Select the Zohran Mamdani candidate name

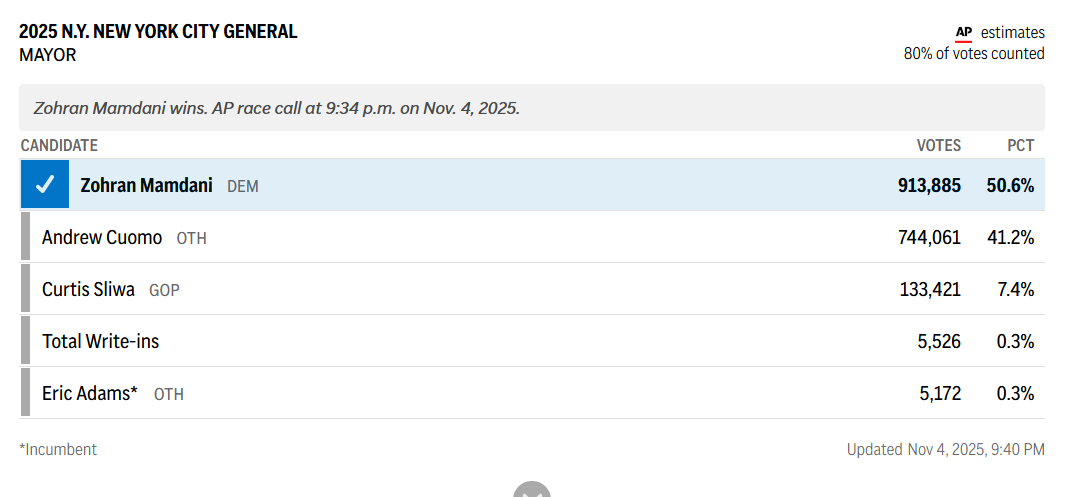[146, 185]
